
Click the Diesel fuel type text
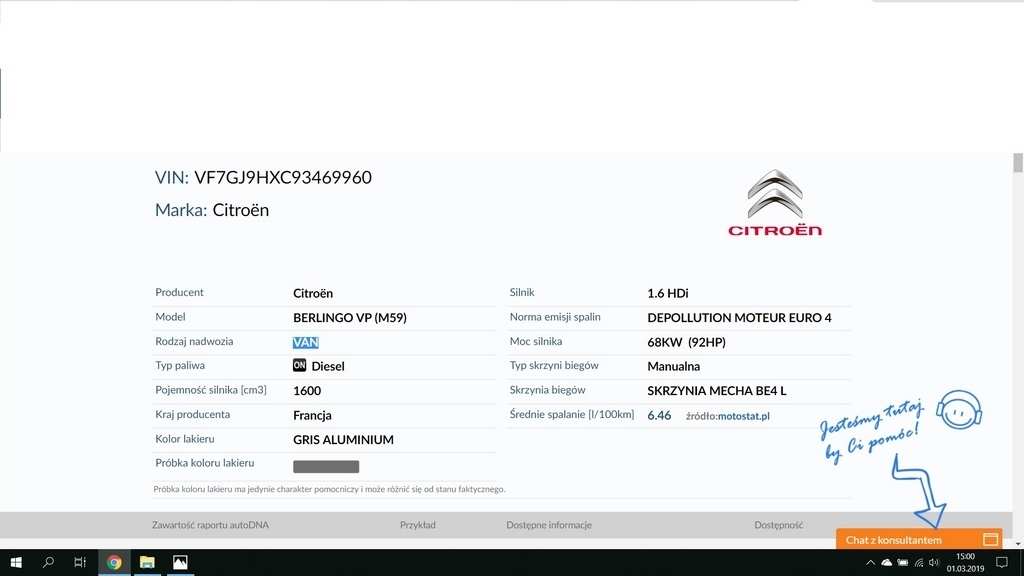[x=328, y=366]
